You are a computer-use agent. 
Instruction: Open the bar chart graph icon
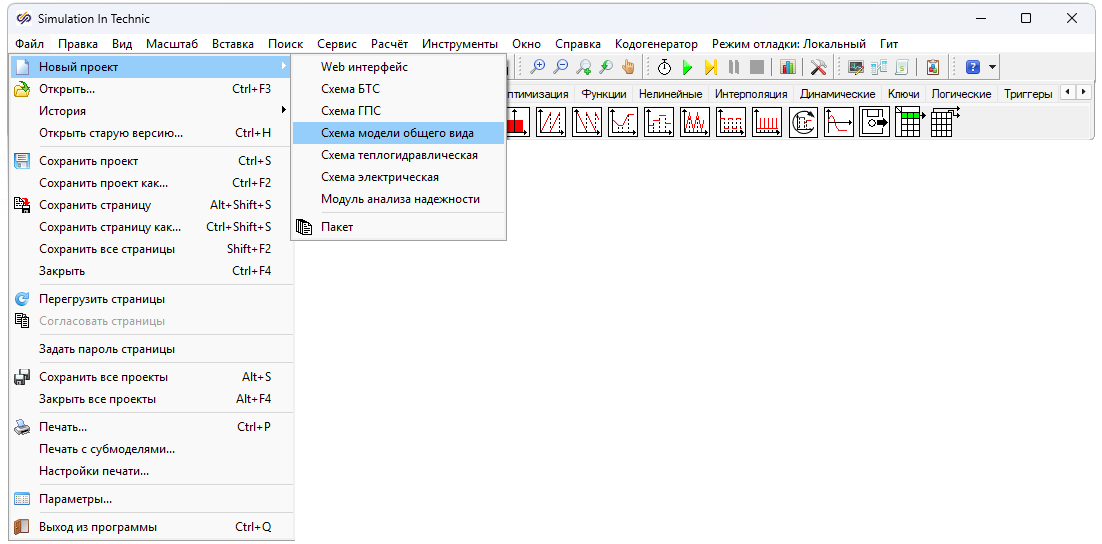pyautogui.click(x=788, y=67)
